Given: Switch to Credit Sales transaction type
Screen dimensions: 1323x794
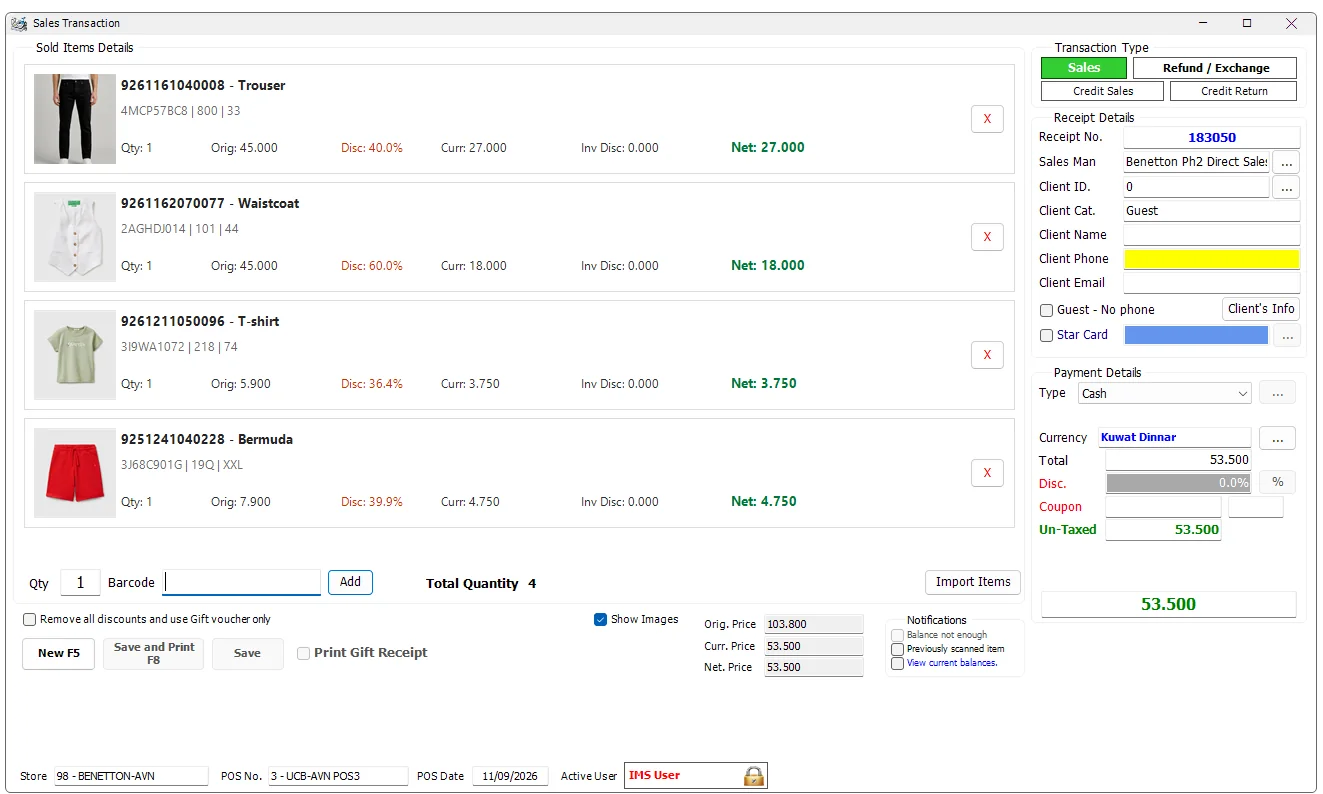Looking at the screenshot, I should (x=1103, y=91).
